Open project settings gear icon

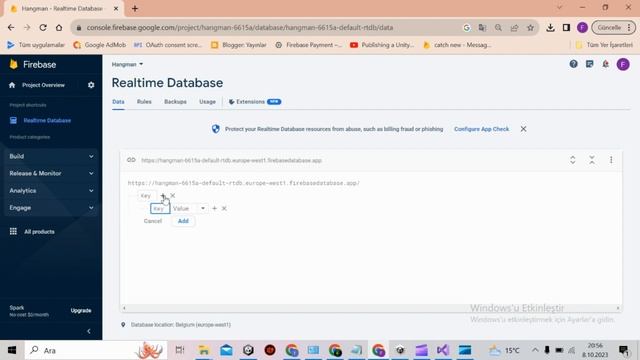tap(91, 85)
